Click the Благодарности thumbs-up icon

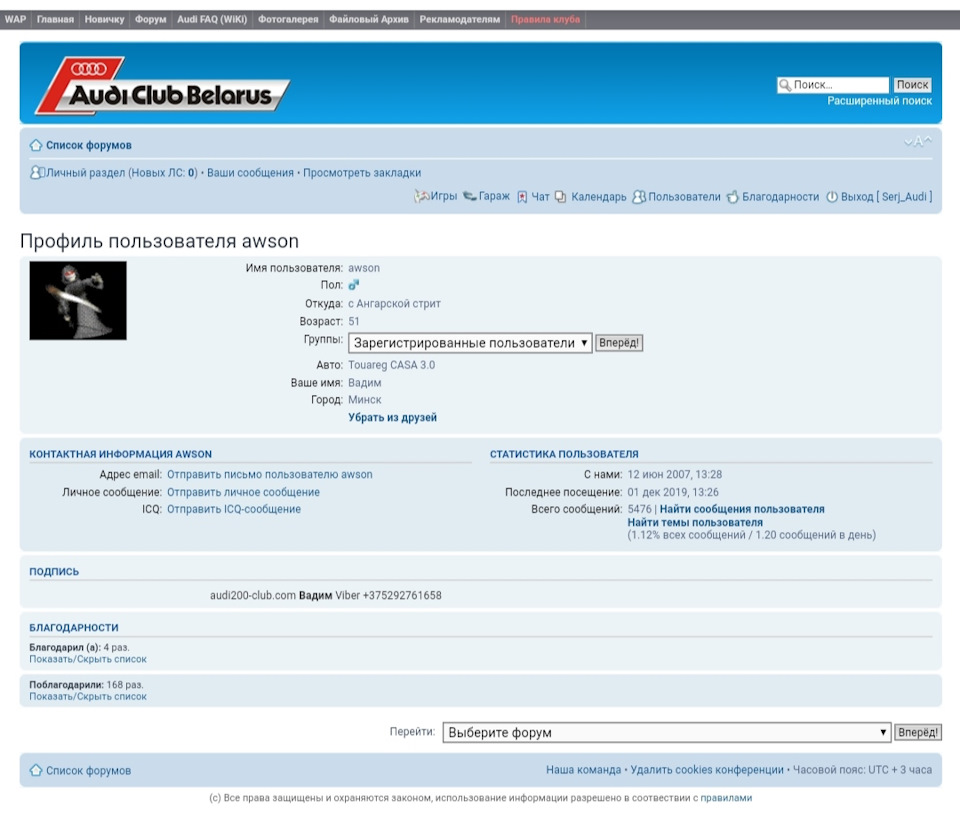click(732, 197)
